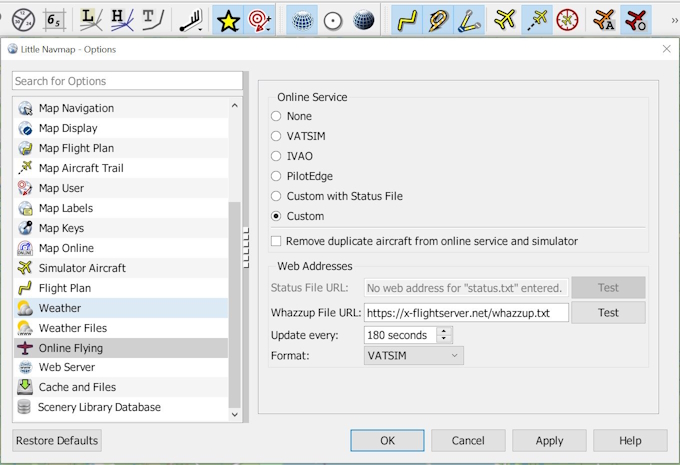Center map using circle dot icon
Image resolution: width=680 pixels, height=465 pixels.
[x=333, y=20]
